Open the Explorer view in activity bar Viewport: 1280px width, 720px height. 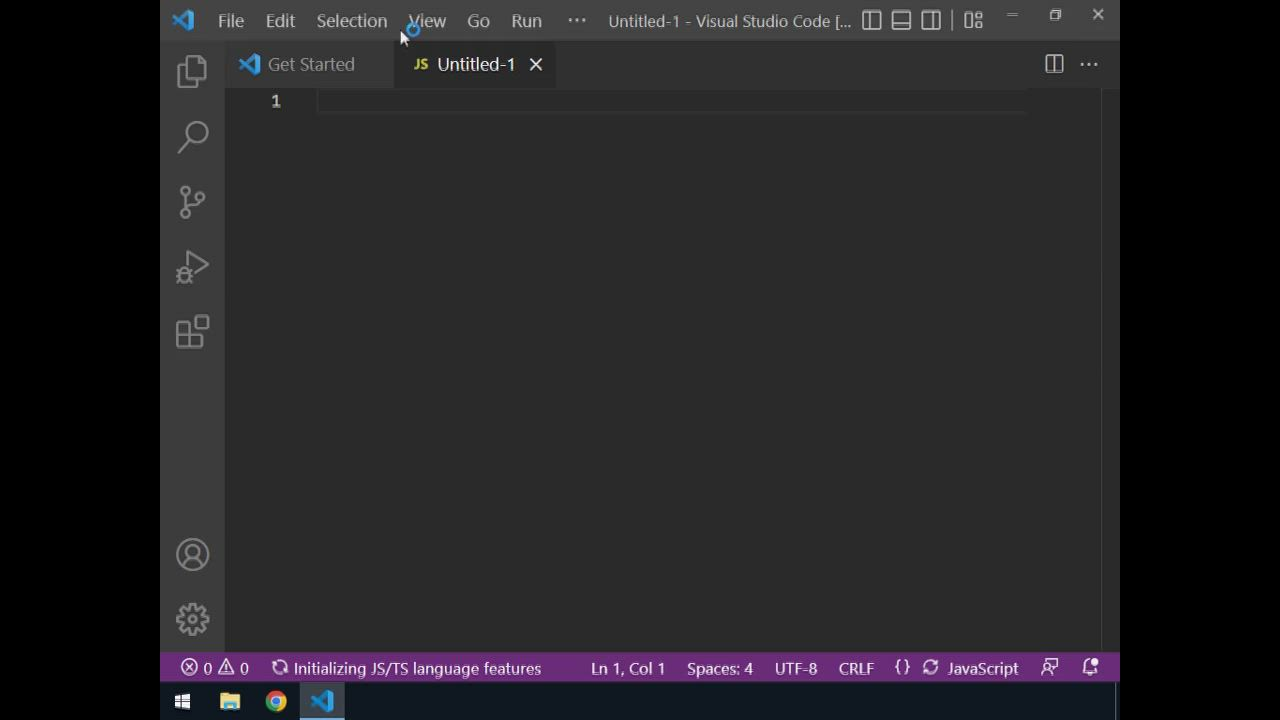tap(192, 71)
